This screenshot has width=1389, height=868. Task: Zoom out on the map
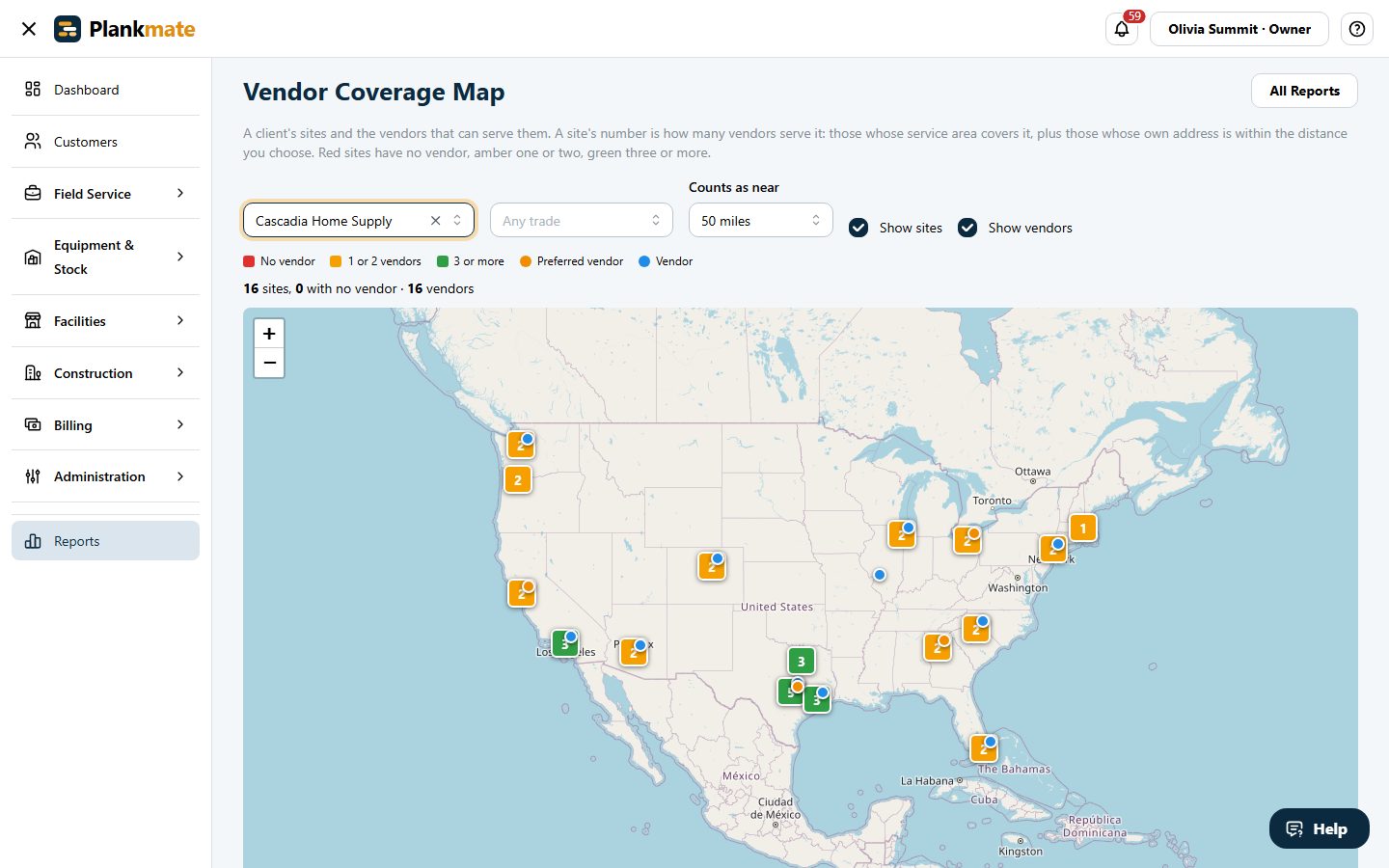click(x=269, y=363)
